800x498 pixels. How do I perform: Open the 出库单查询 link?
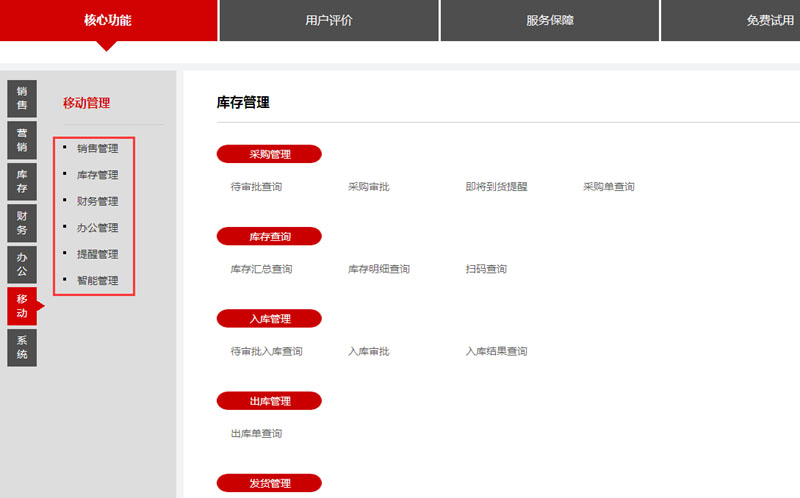pos(256,434)
